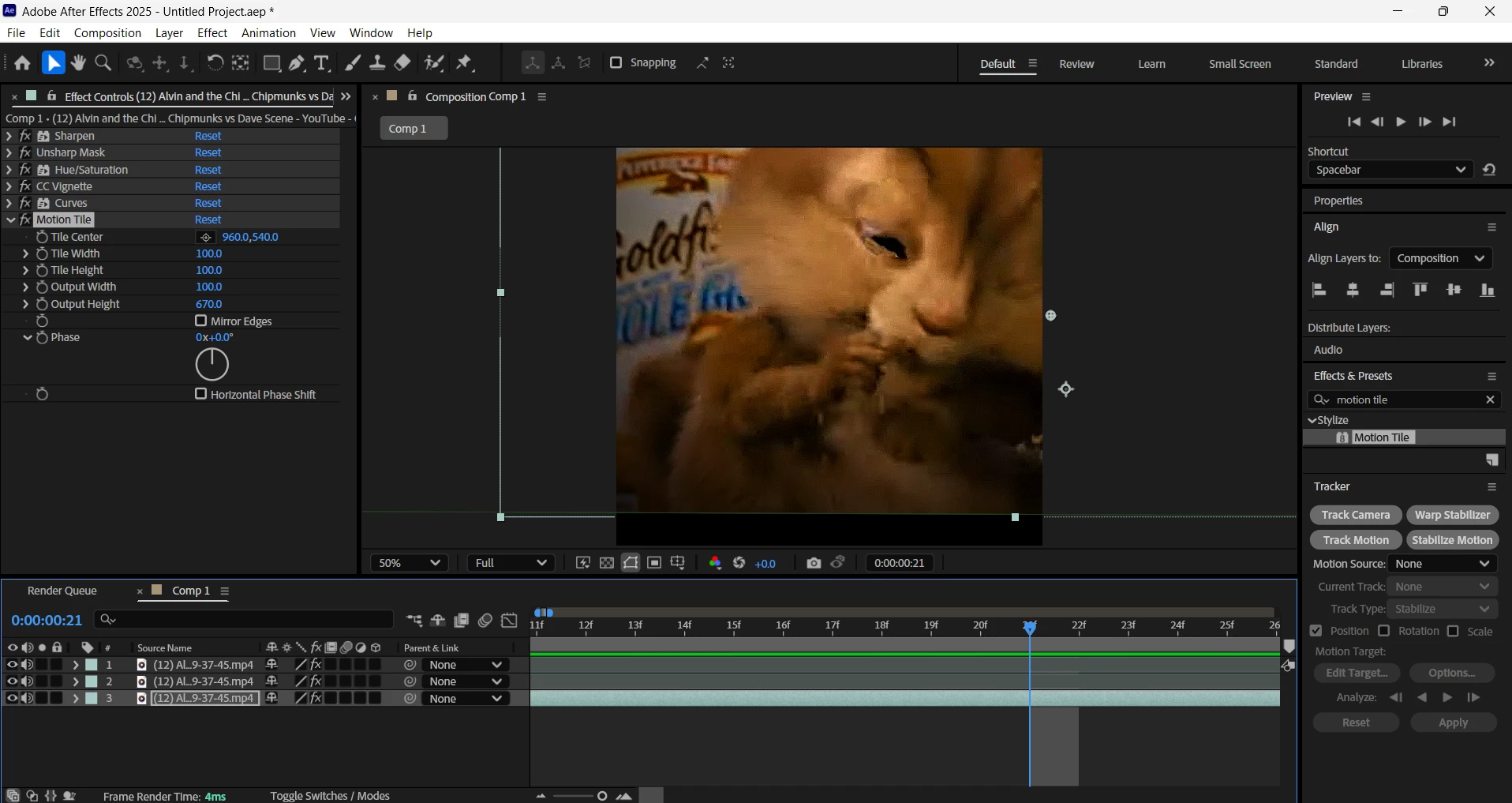Click the motion tile effects search field

tap(1405, 400)
